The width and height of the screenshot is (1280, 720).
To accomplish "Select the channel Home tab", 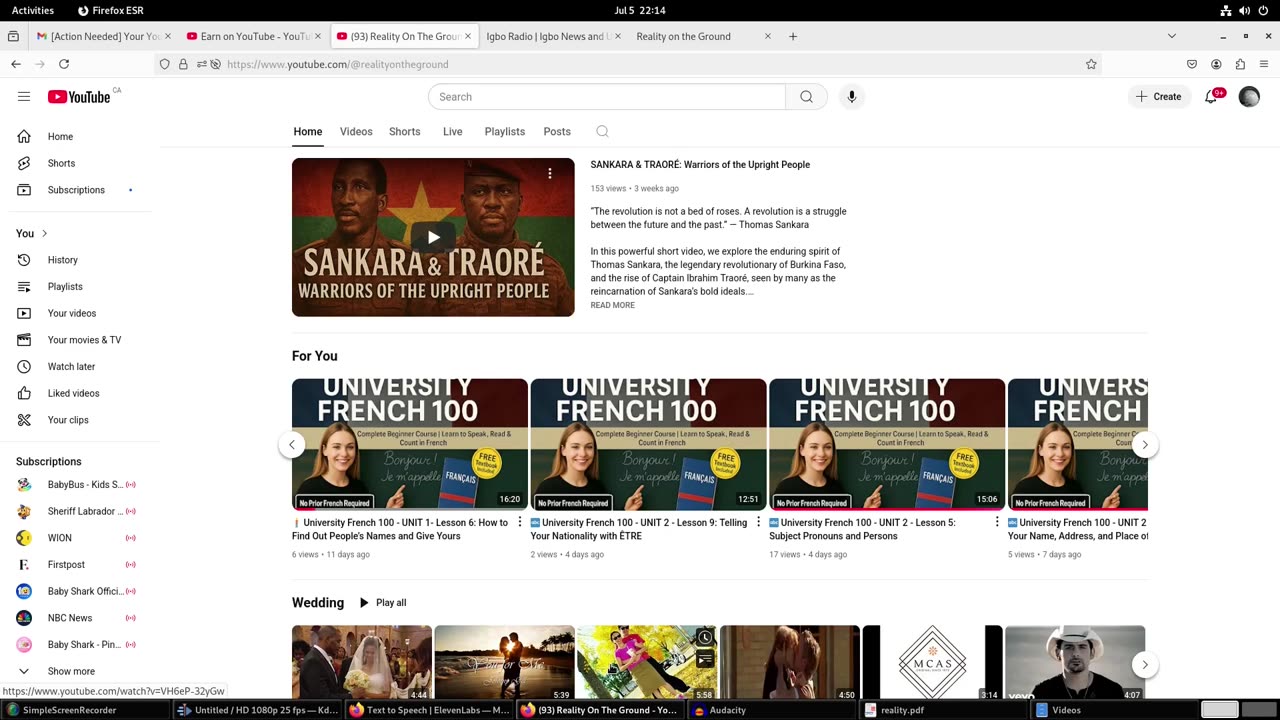I will coord(308,132).
